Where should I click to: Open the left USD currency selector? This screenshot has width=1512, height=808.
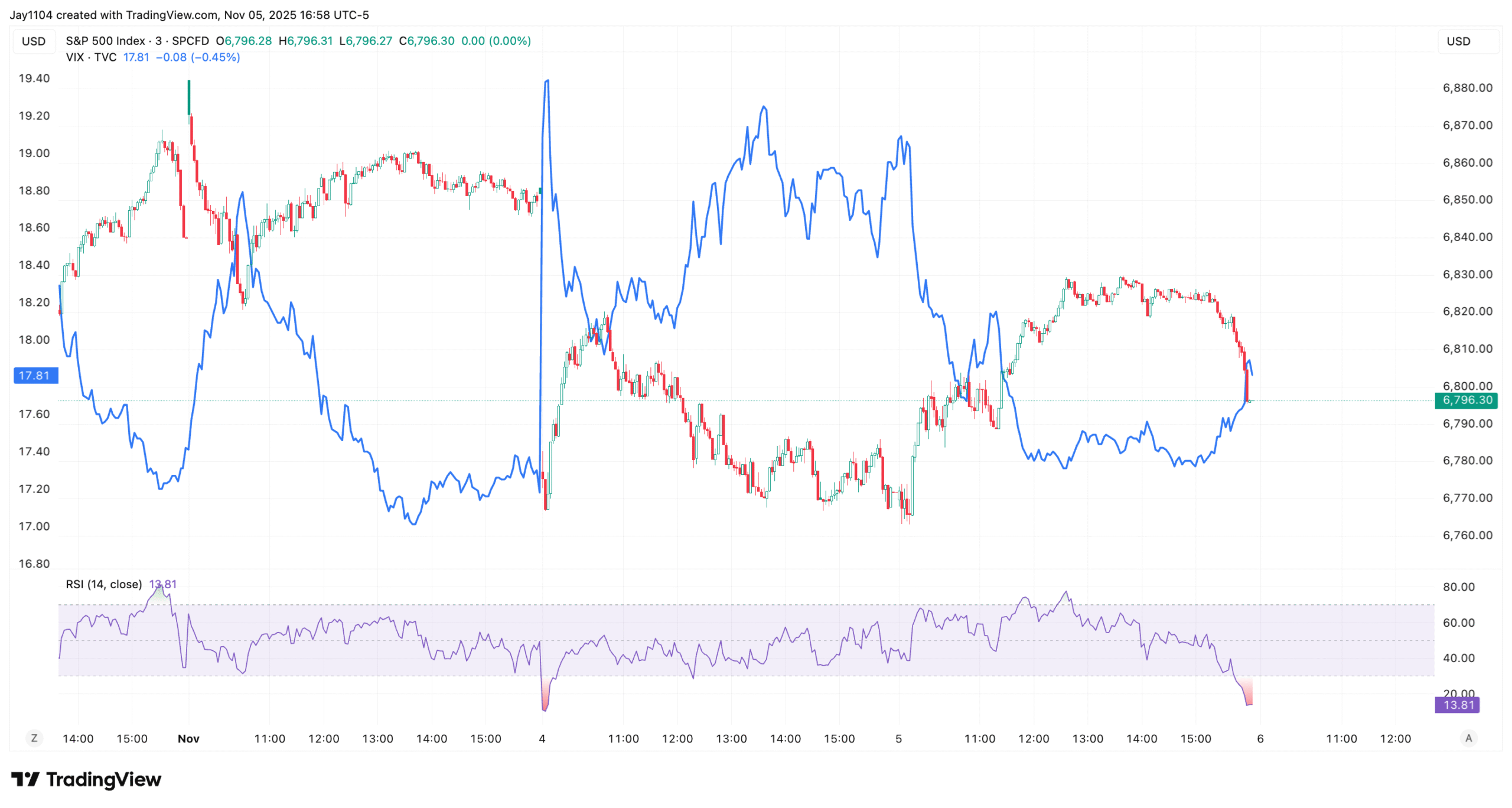tap(34, 41)
